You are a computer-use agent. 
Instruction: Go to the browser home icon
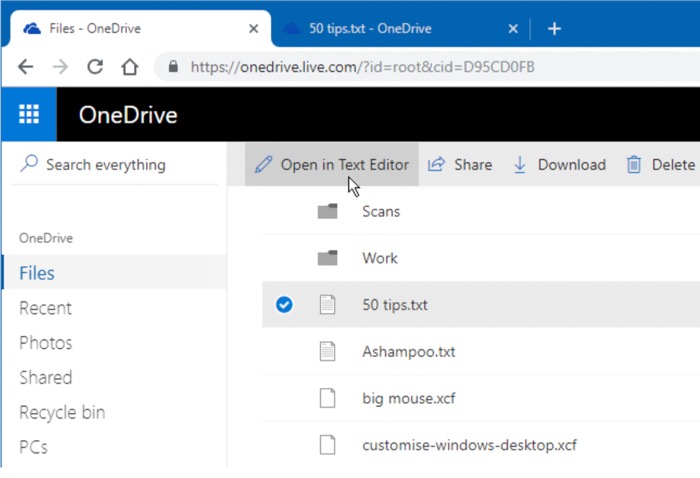click(x=130, y=67)
